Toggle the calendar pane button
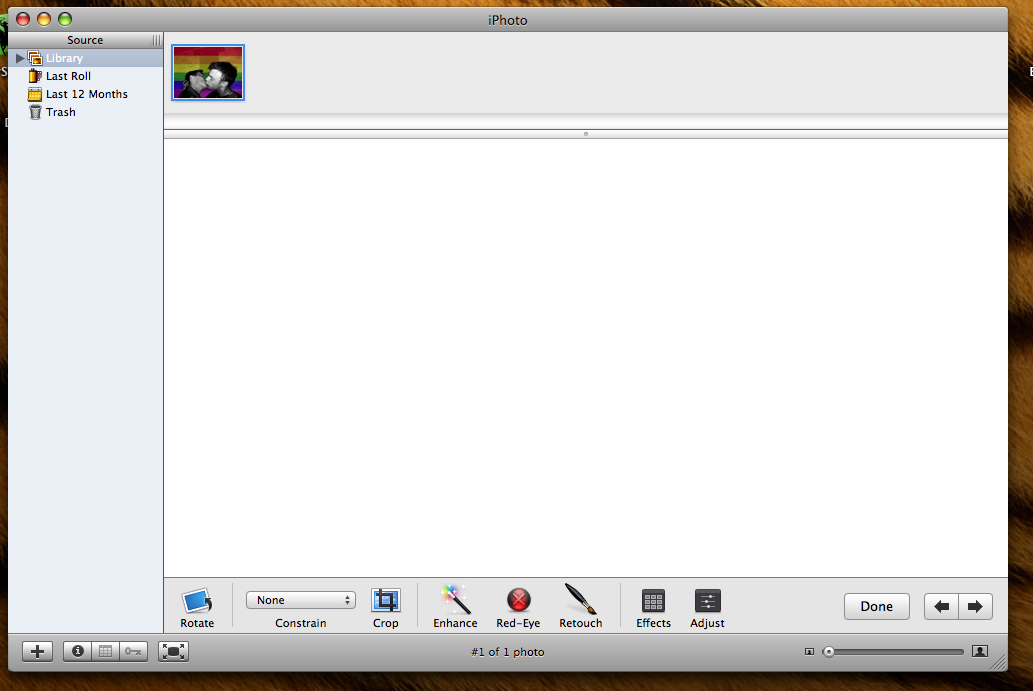The image size is (1033, 691). [x=105, y=651]
